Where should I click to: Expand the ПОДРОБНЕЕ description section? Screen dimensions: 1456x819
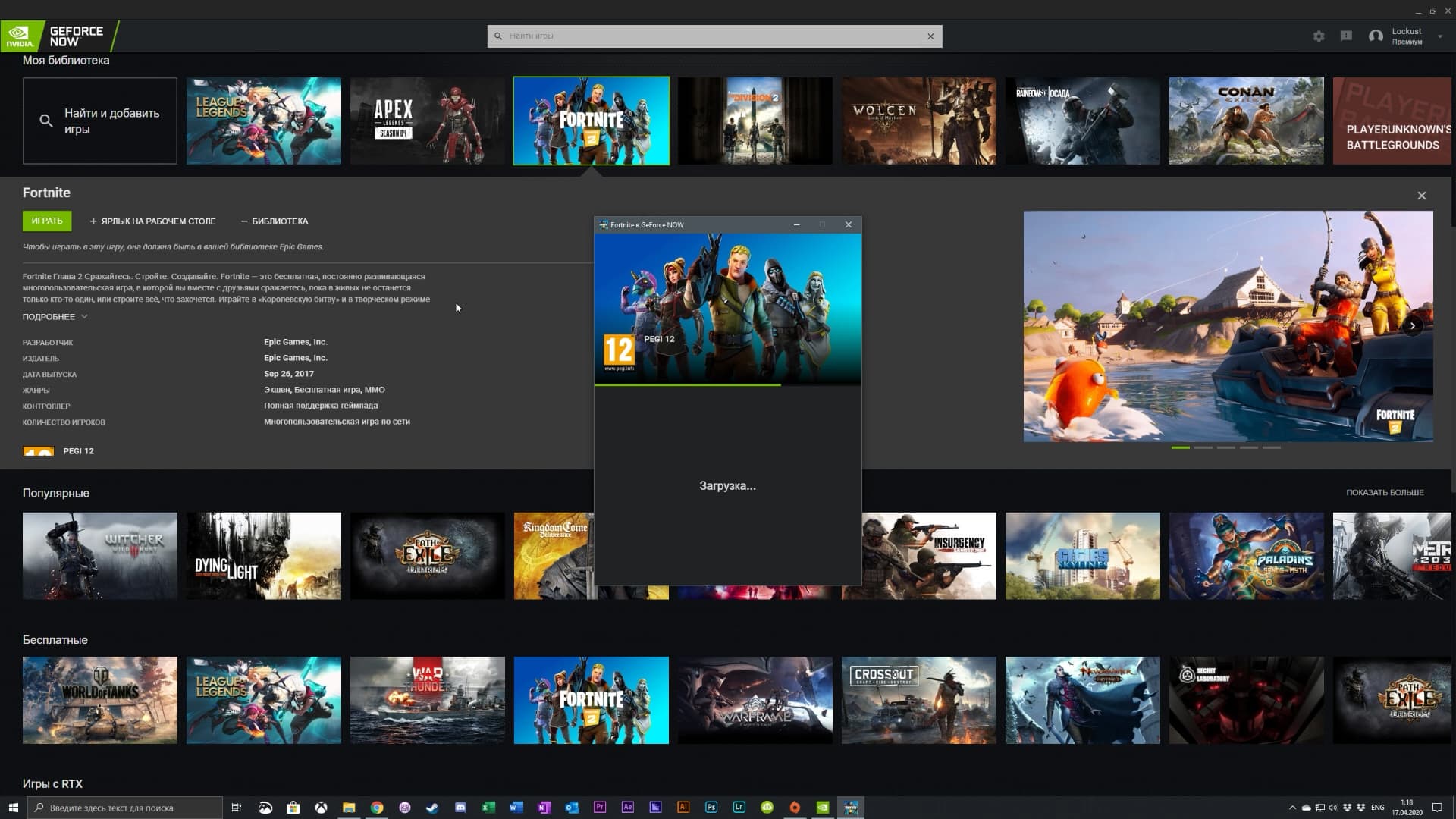tap(55, 317)
